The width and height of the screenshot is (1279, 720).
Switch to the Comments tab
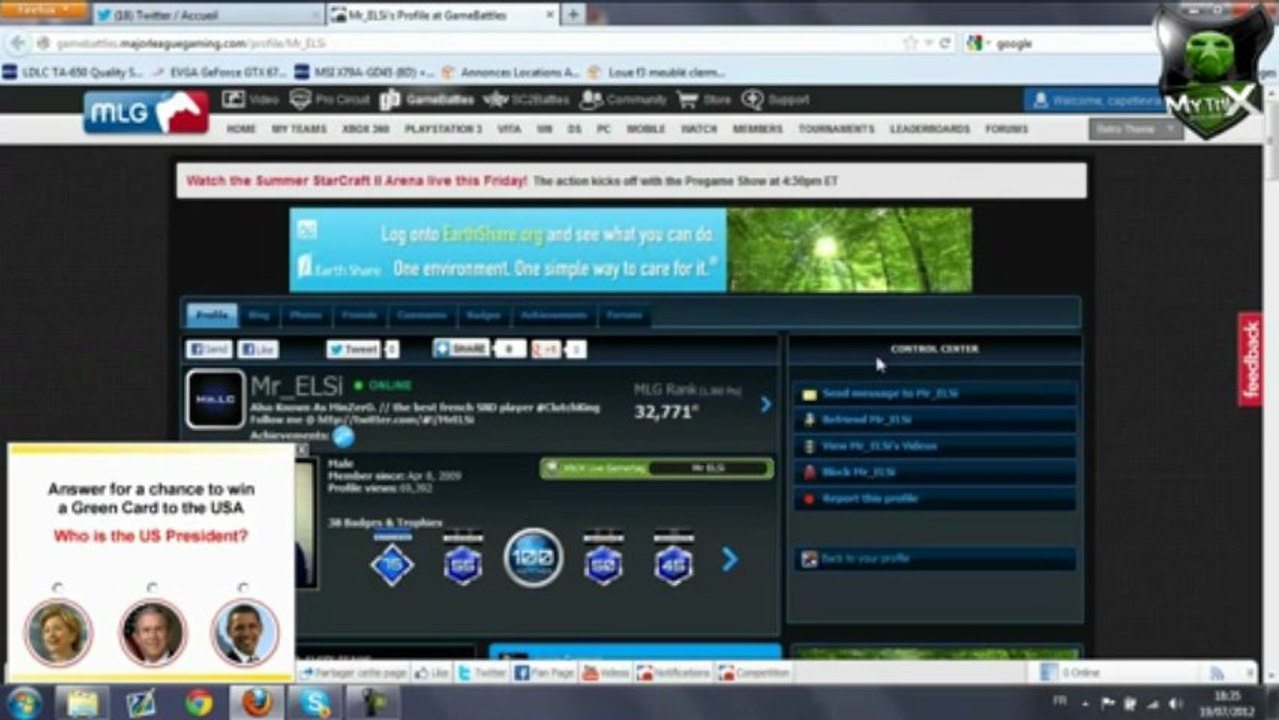422,315
